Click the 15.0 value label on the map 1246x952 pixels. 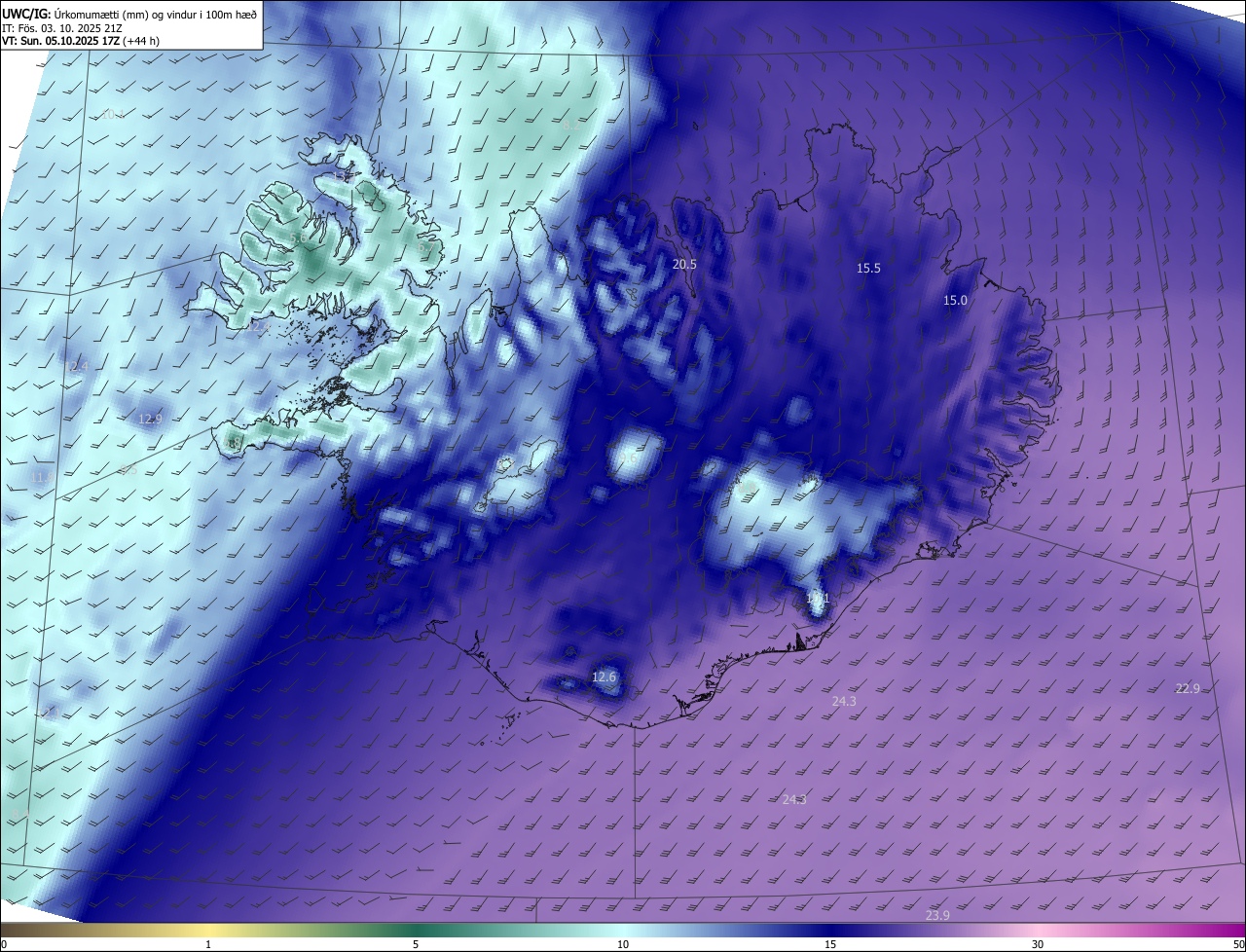tap(955, 300)
